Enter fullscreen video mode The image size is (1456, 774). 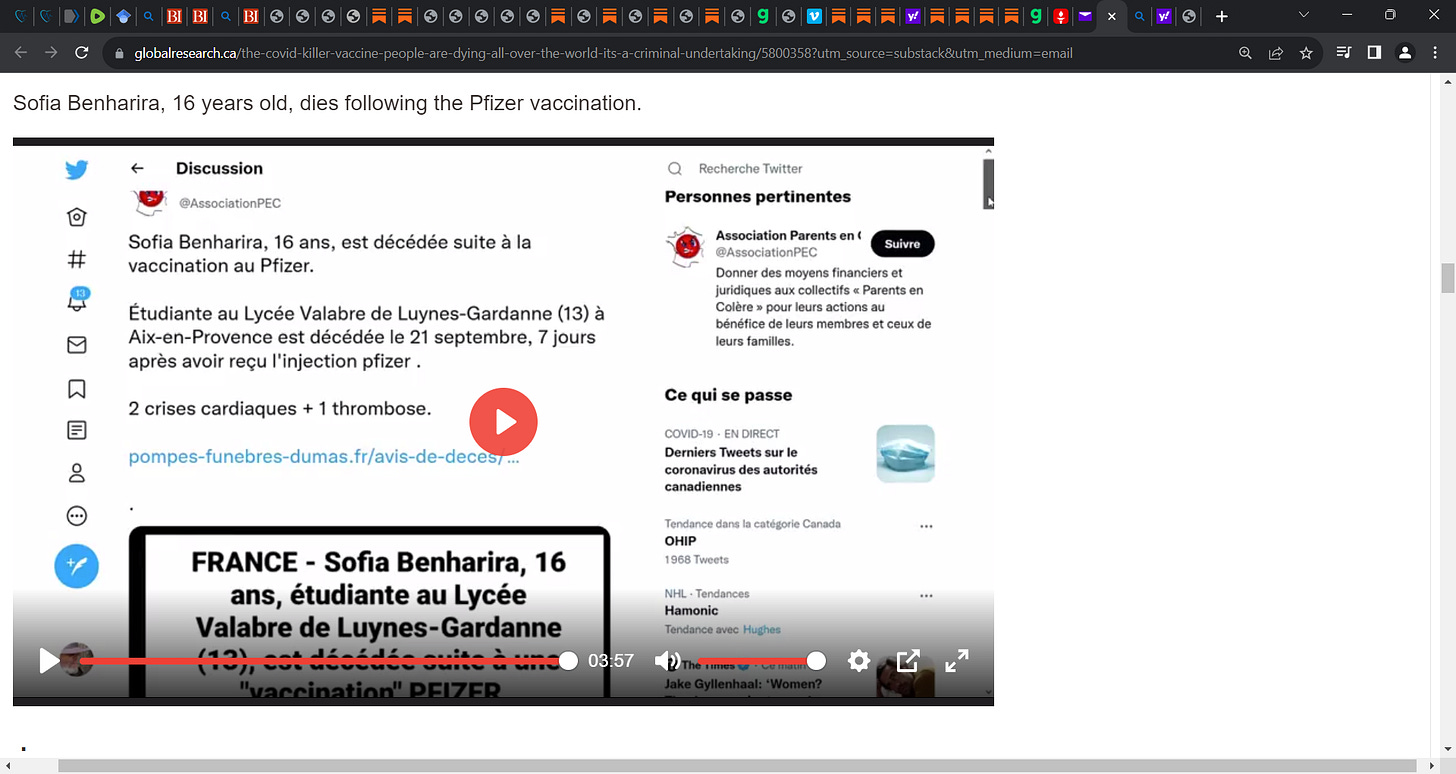click(957, 661)
